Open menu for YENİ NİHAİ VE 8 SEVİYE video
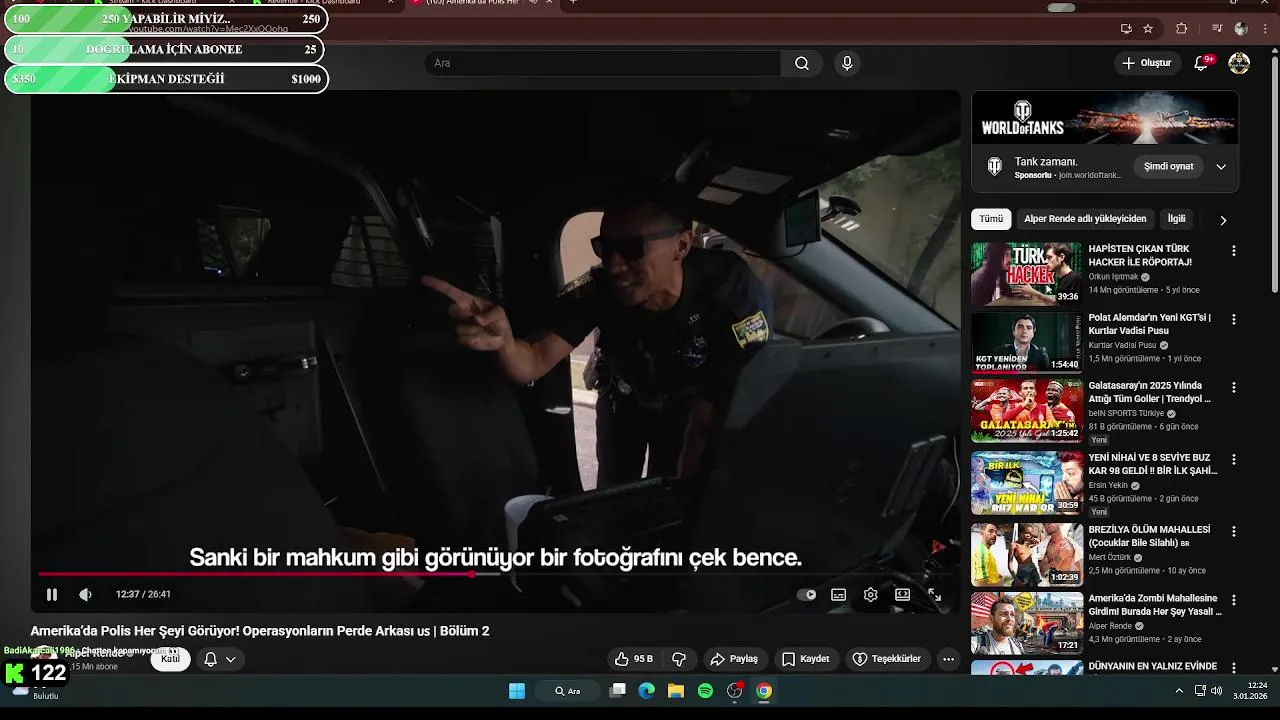Screen dimensions: 1280x720 click(1233, 460)
